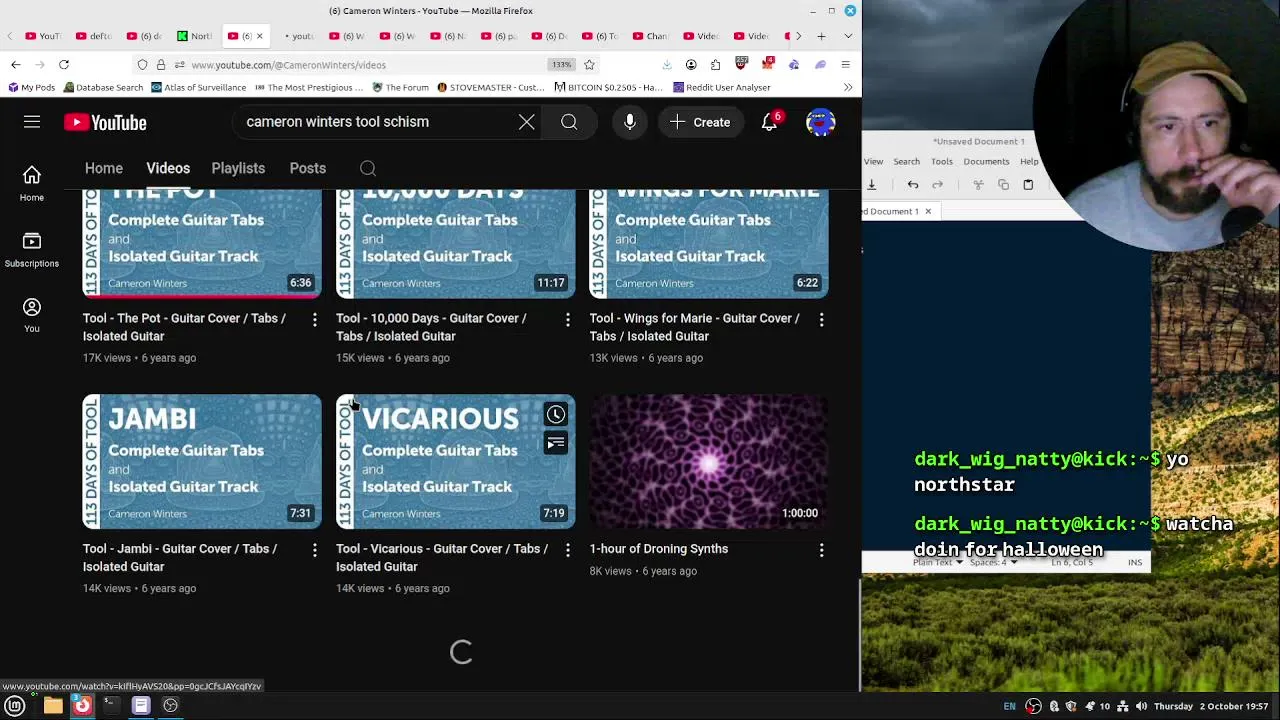Open the file manager from the taskbar

(53, 705)
